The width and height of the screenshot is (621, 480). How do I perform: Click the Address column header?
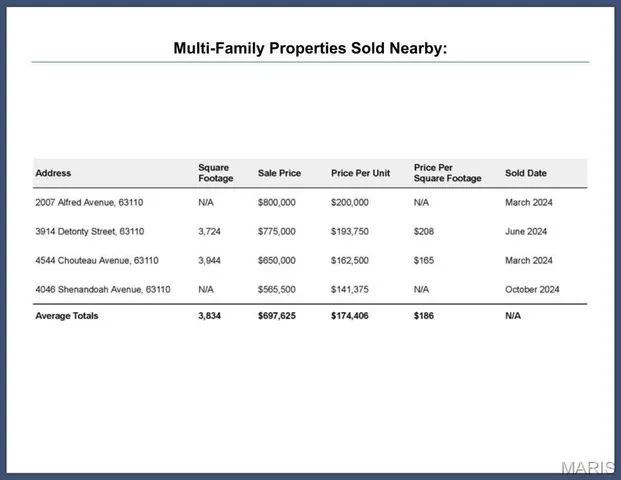click(x=53, y=173)
